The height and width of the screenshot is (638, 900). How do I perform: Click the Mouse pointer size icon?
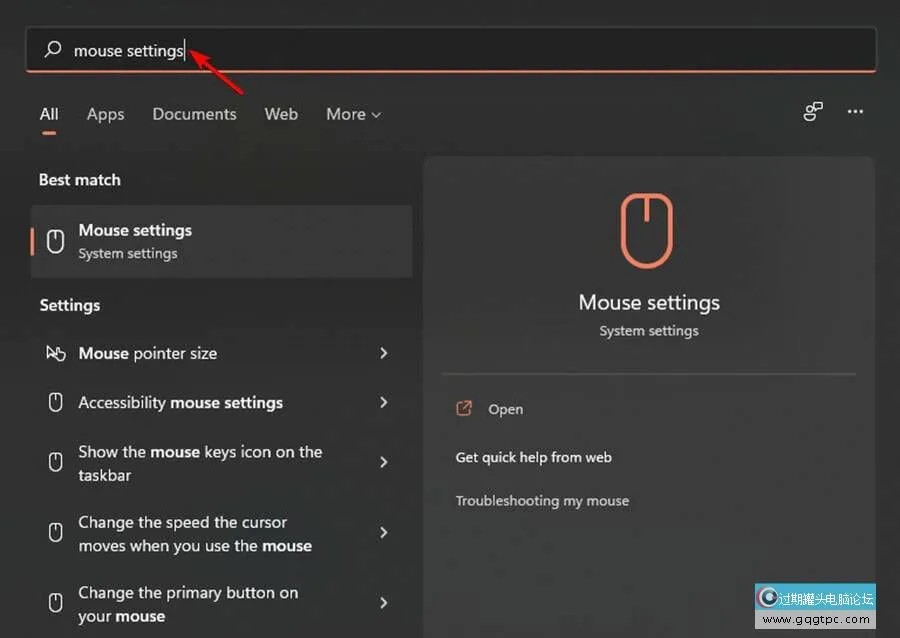point(56,353)
